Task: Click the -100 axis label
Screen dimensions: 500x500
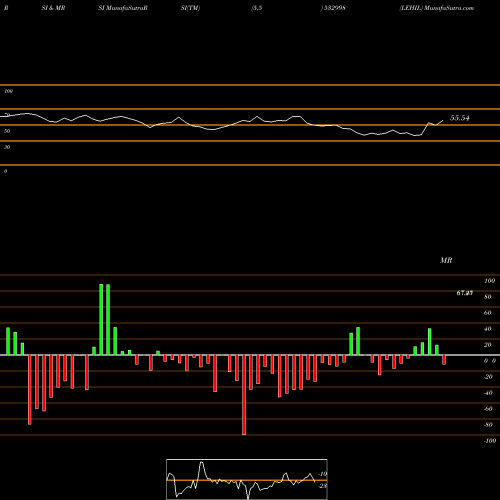Action: [x=490, y=441]
